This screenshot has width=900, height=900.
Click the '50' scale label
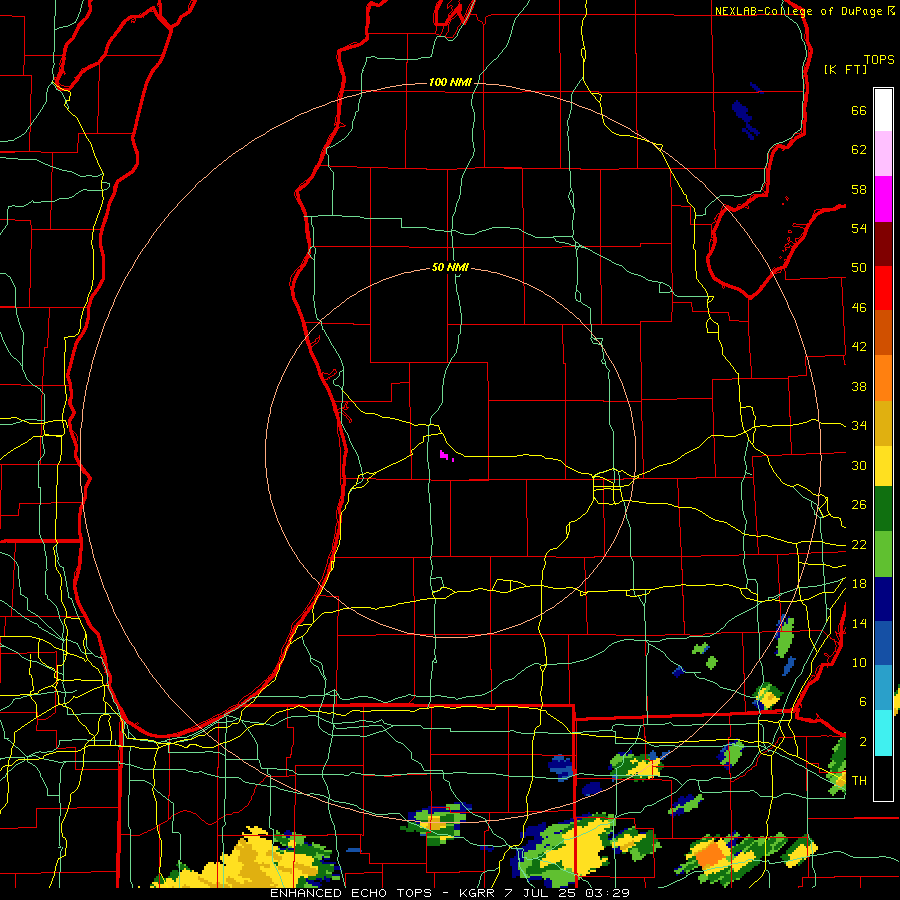[859, 268]
